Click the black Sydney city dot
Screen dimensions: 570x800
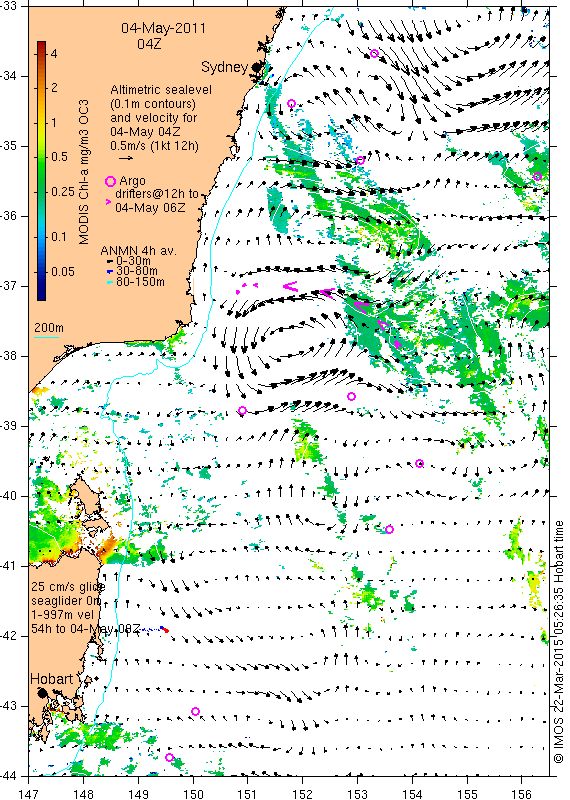(256, 67)
